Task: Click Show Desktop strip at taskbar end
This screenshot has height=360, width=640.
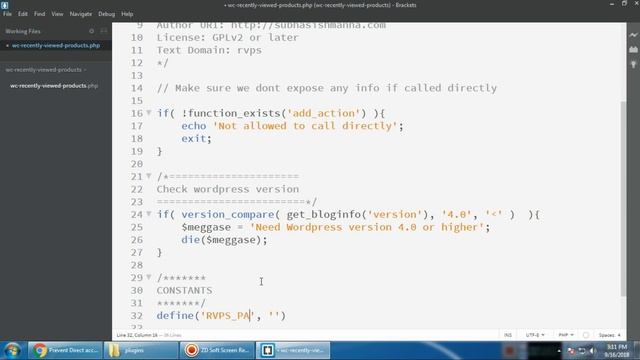Action: [x=637, y=351]
